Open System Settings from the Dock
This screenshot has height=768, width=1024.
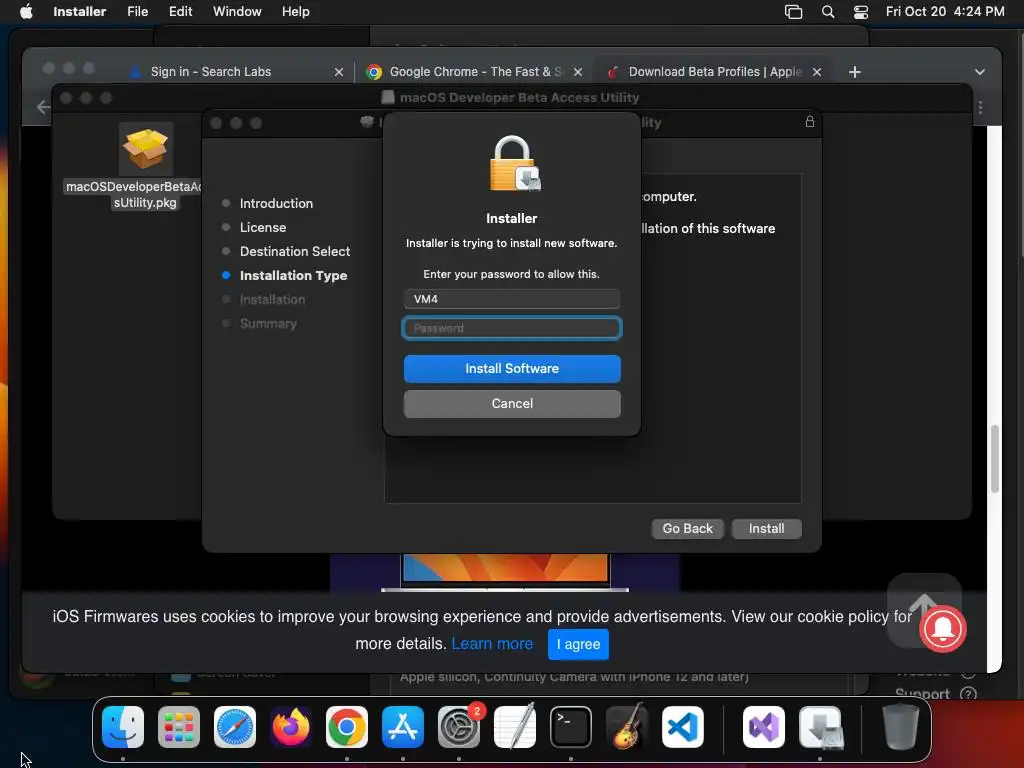(x=459, y=727)
